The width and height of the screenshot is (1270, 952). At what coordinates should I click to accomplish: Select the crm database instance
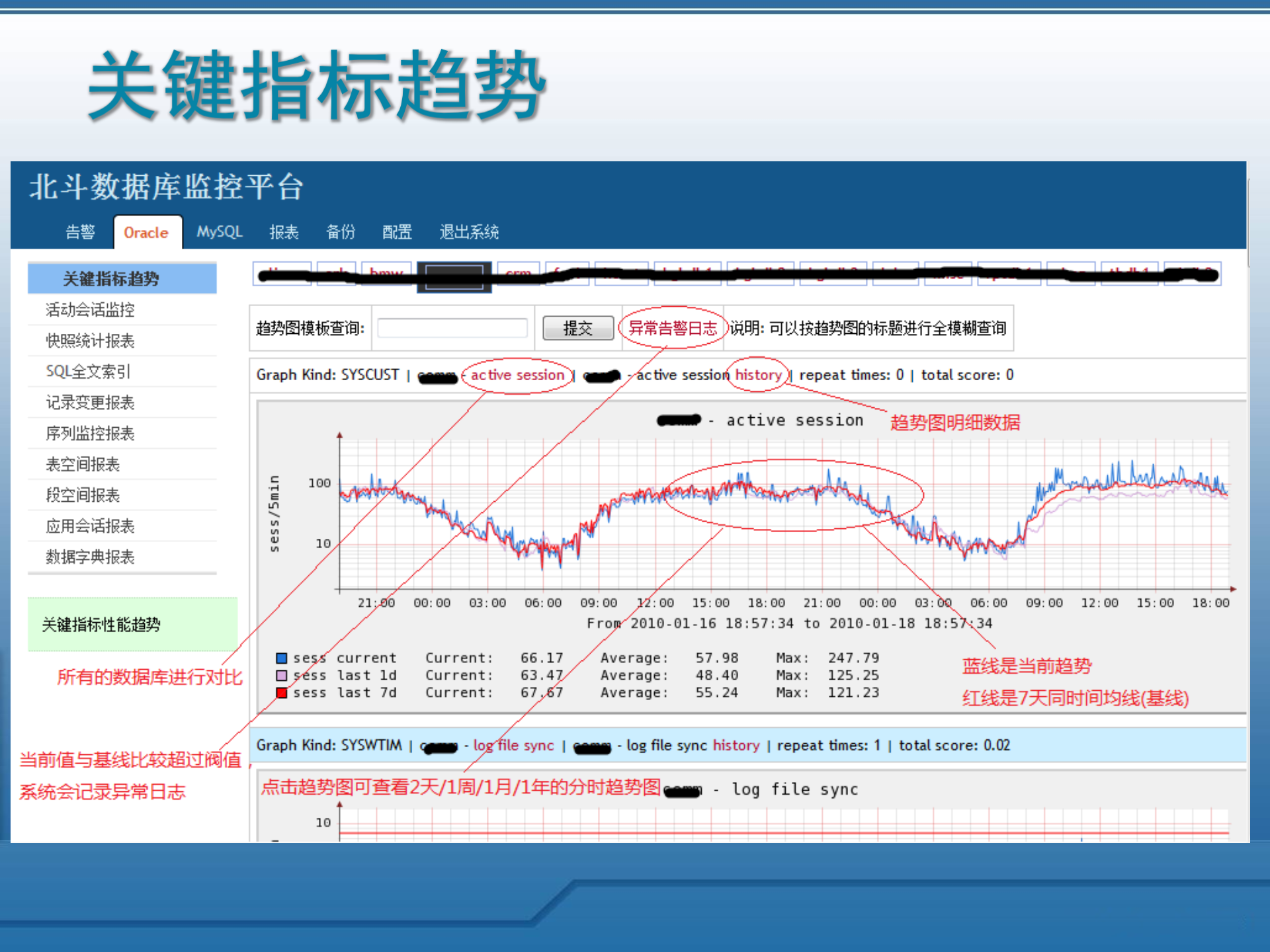click(x=519, y=274)
